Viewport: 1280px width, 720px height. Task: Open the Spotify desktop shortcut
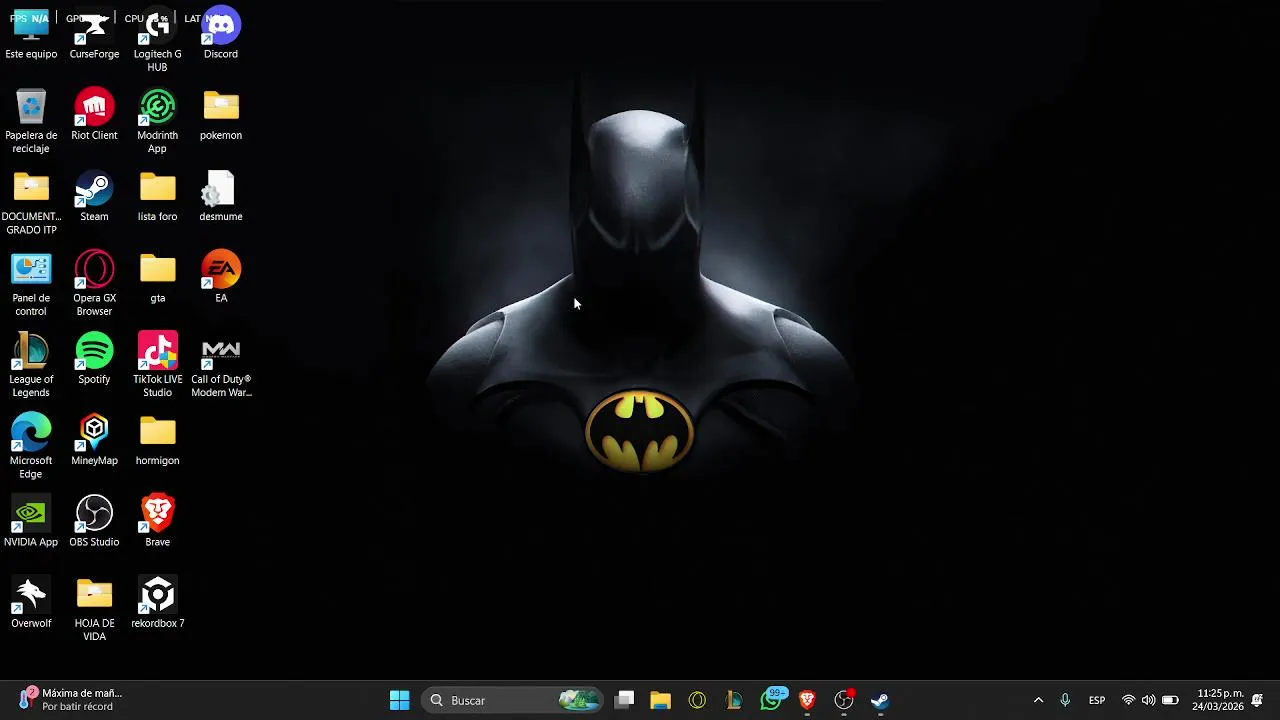pyautogui.click(x=94, y=359)
